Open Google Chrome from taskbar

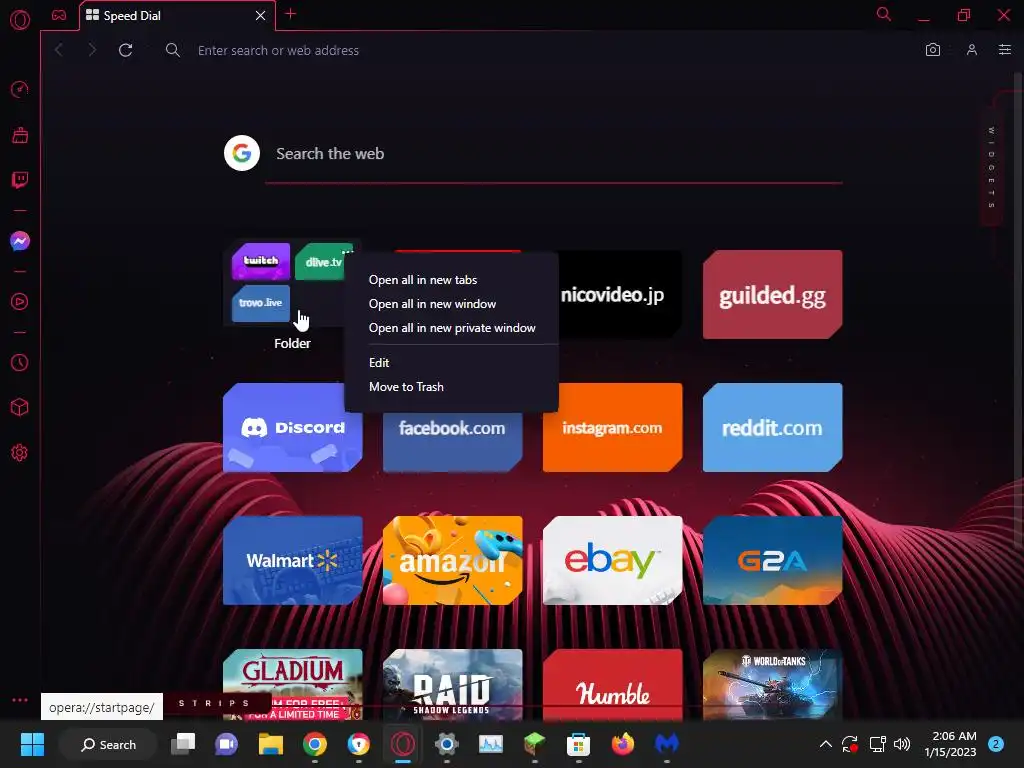point(314,744)
